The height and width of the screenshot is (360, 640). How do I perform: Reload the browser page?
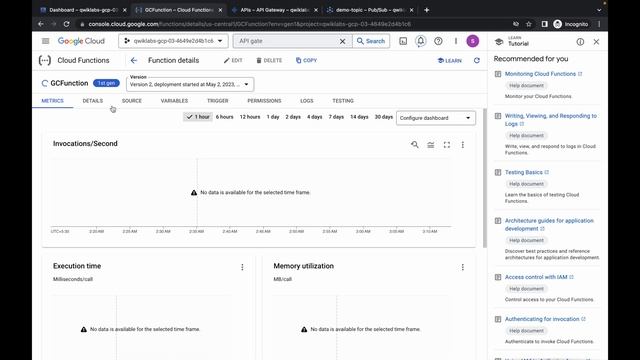[x=67, y=24]
